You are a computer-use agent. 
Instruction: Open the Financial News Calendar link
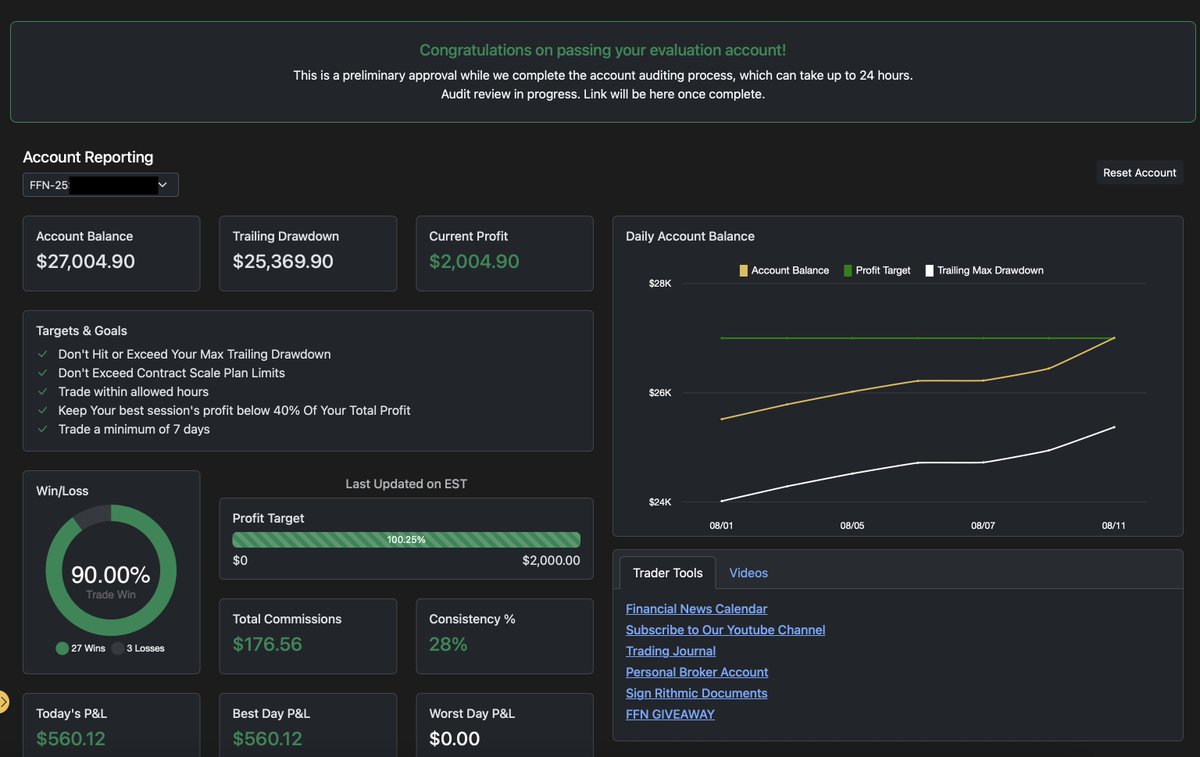(696, 608)
